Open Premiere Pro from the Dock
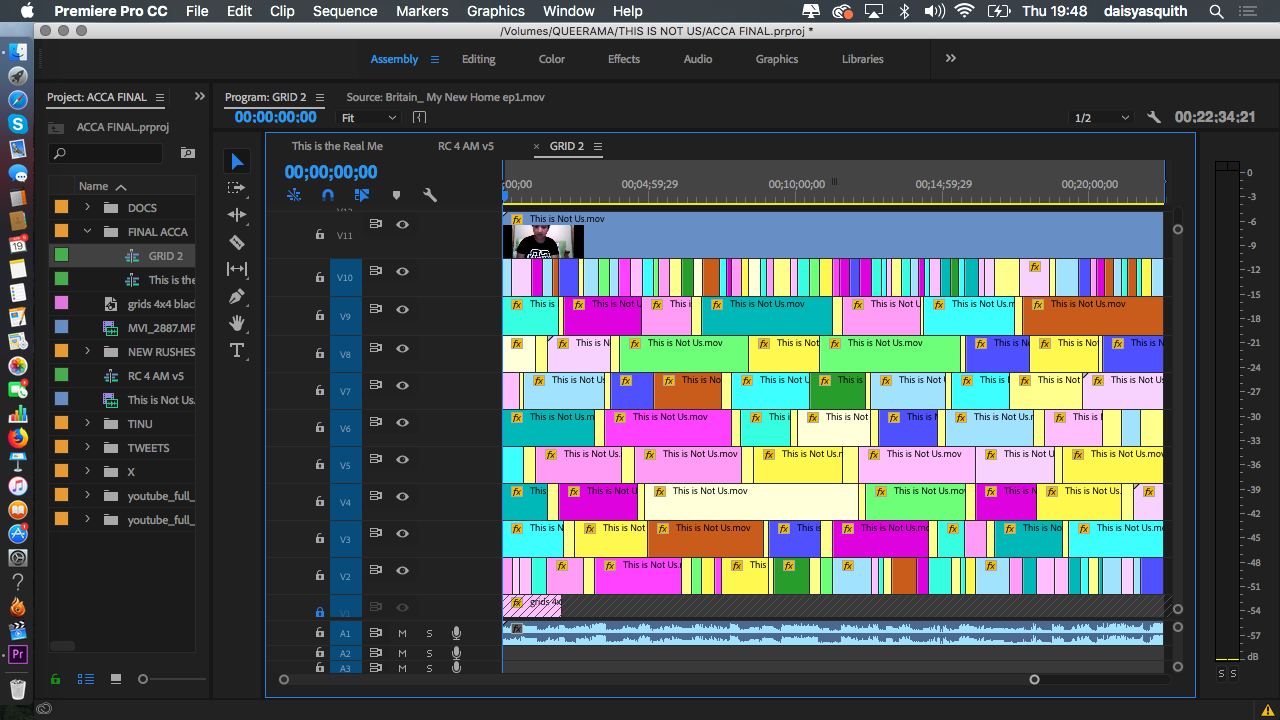 click(17, 655)
